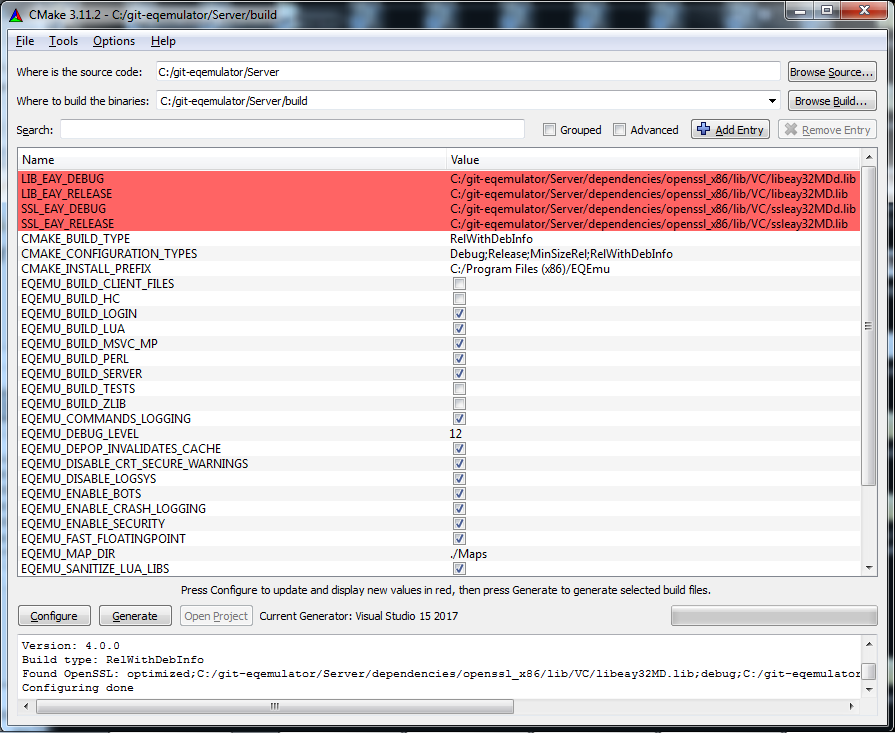Select the SSL_EAY_DEBUG entry

(x=439, y=208)
